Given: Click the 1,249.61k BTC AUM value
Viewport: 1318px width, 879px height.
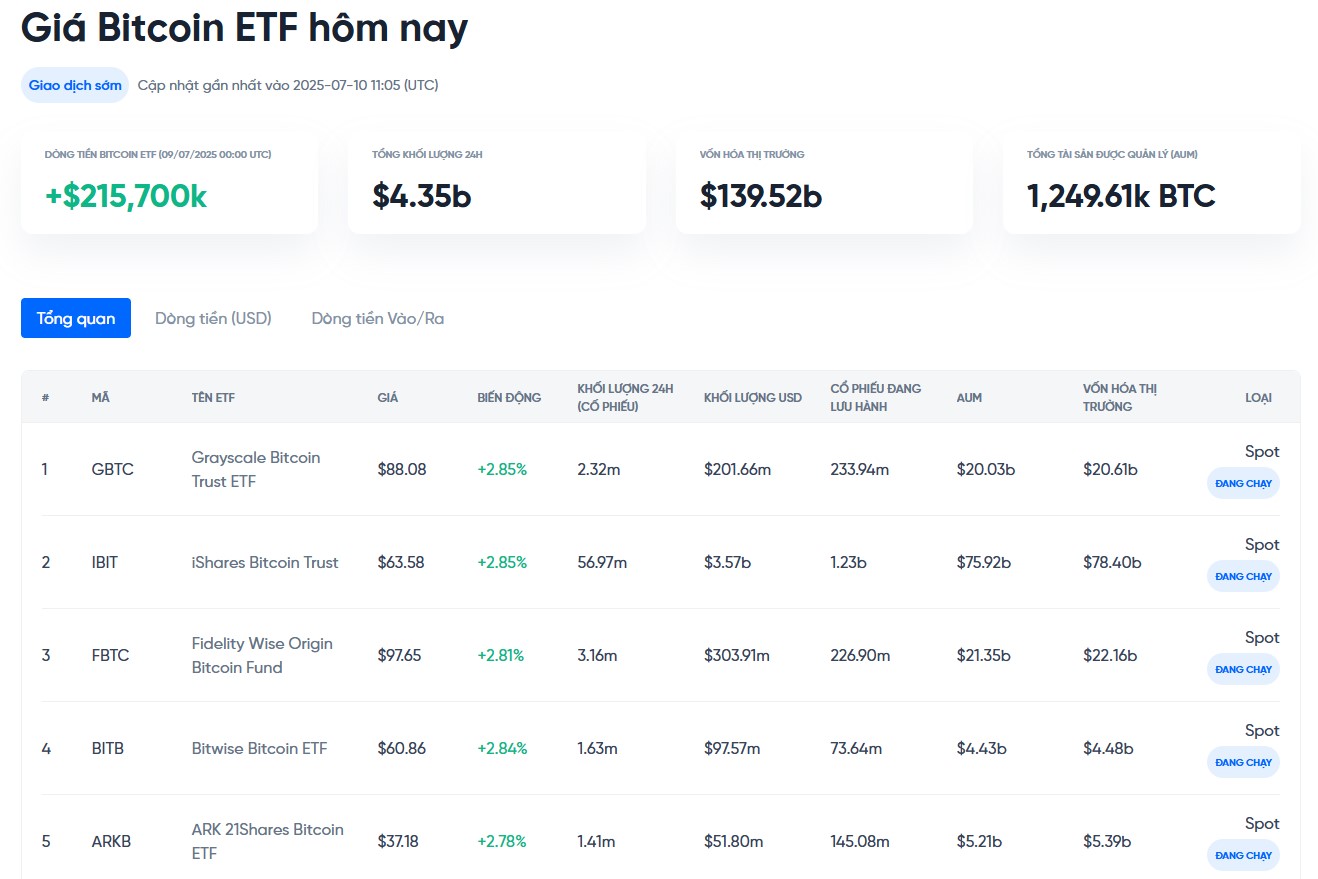Looking at the screenshot, I should coord(1121,196).
